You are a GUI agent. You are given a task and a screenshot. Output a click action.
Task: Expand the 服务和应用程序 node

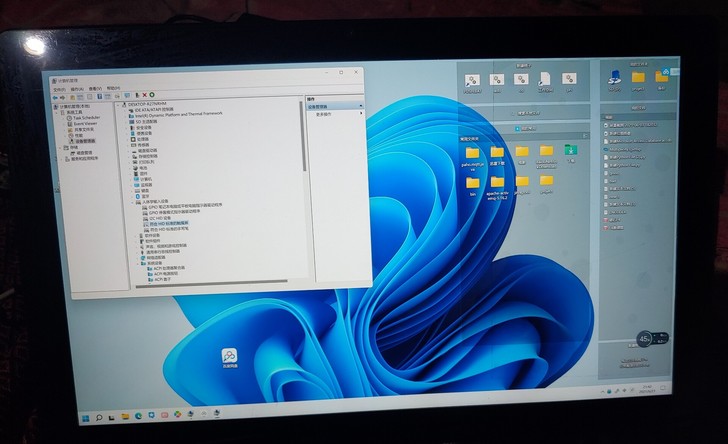pos(63,159)
